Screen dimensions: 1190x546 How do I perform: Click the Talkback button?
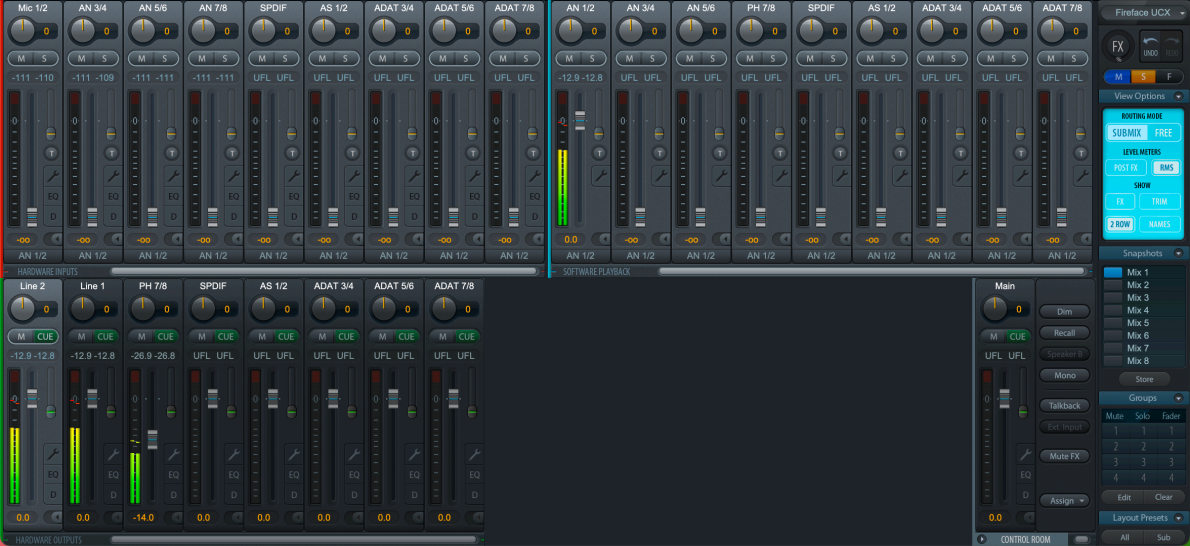click(x=1064, y=406)
